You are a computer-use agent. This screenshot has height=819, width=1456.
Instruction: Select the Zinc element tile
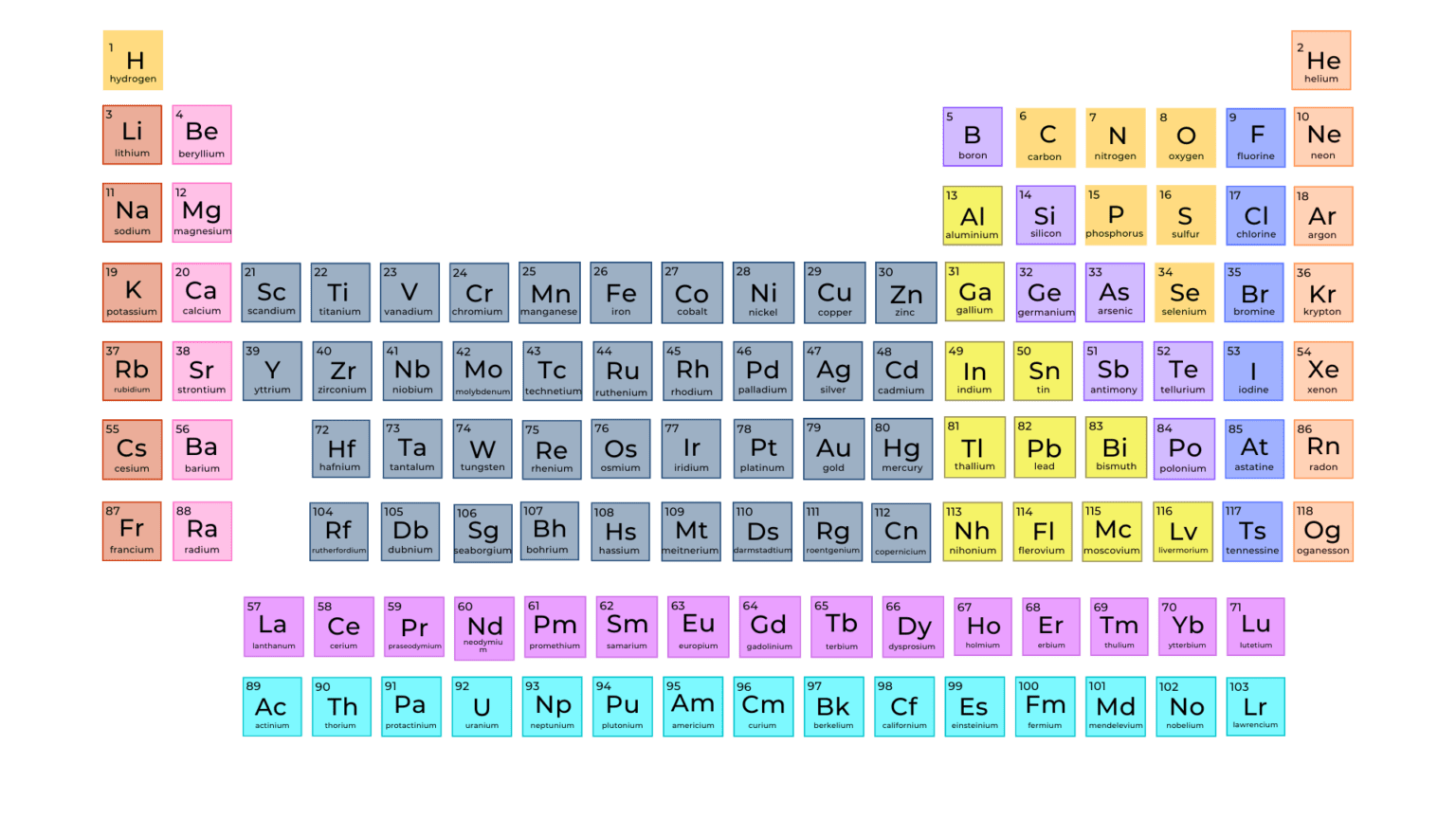(x=906, y=293)
